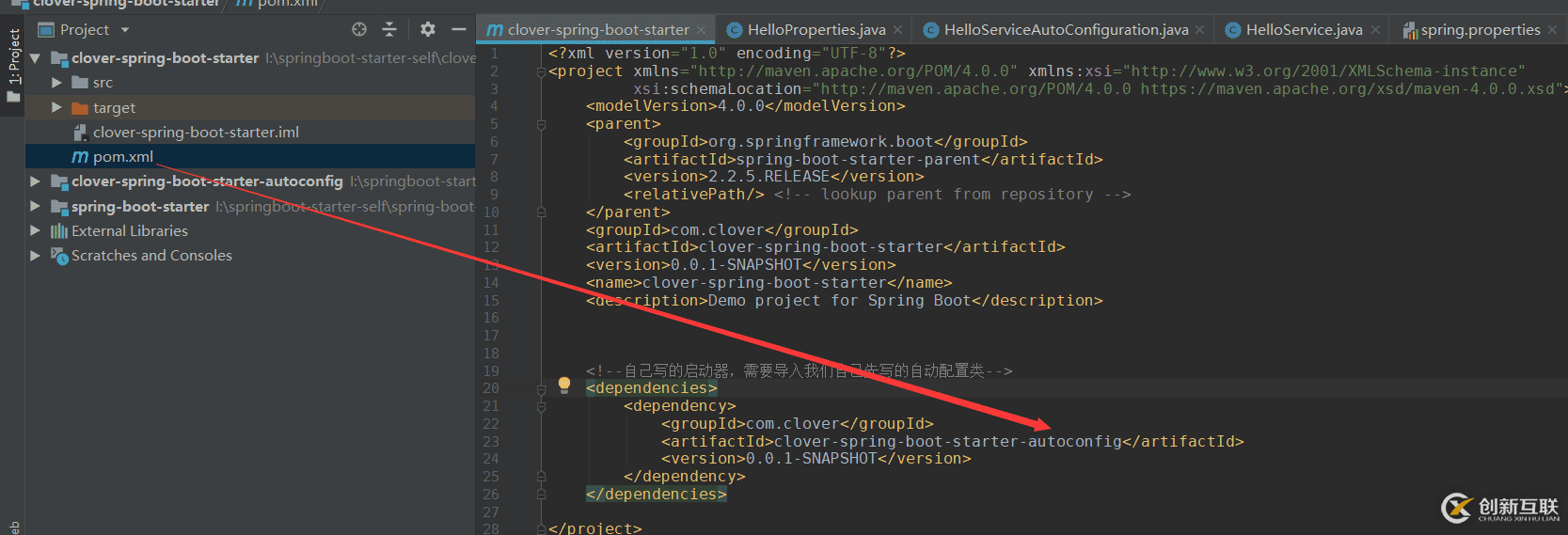The image size is (1568, 535).
Task: Open the Project view dropdown
Action: 125,30
